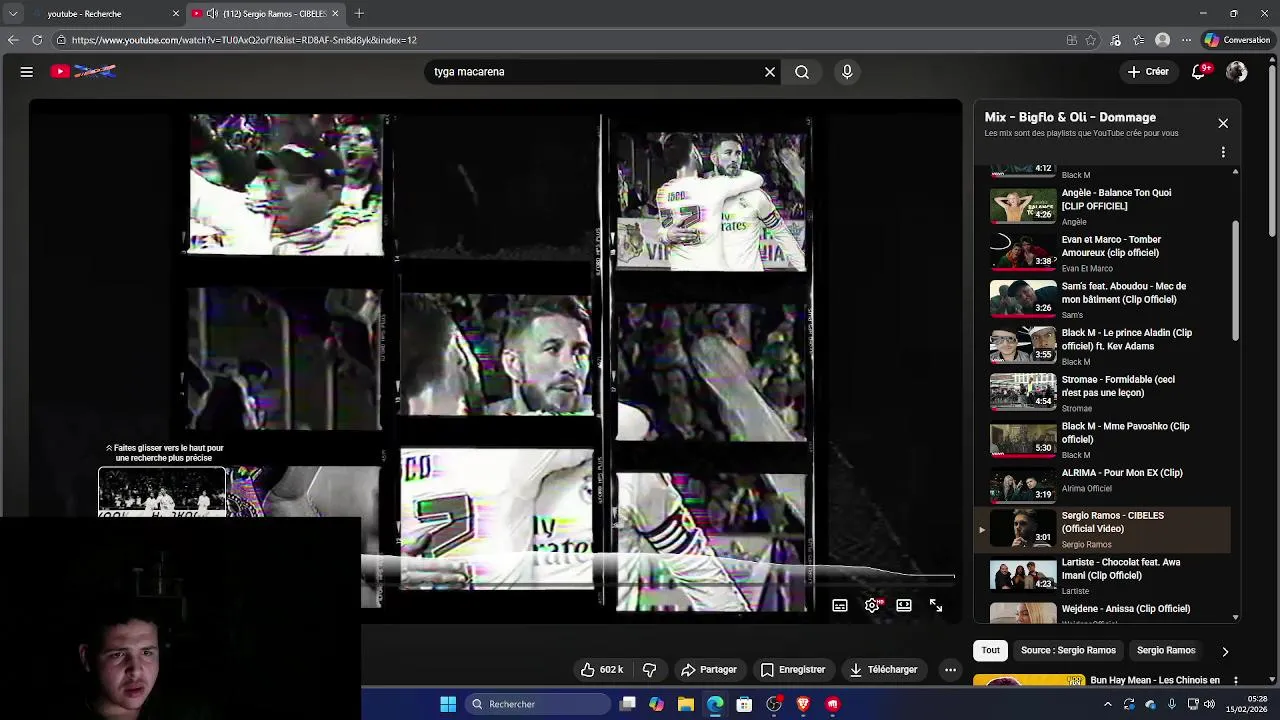Save the video with Enregistrer
This screenshot has width=1280, height=720.
coord(793,670)
